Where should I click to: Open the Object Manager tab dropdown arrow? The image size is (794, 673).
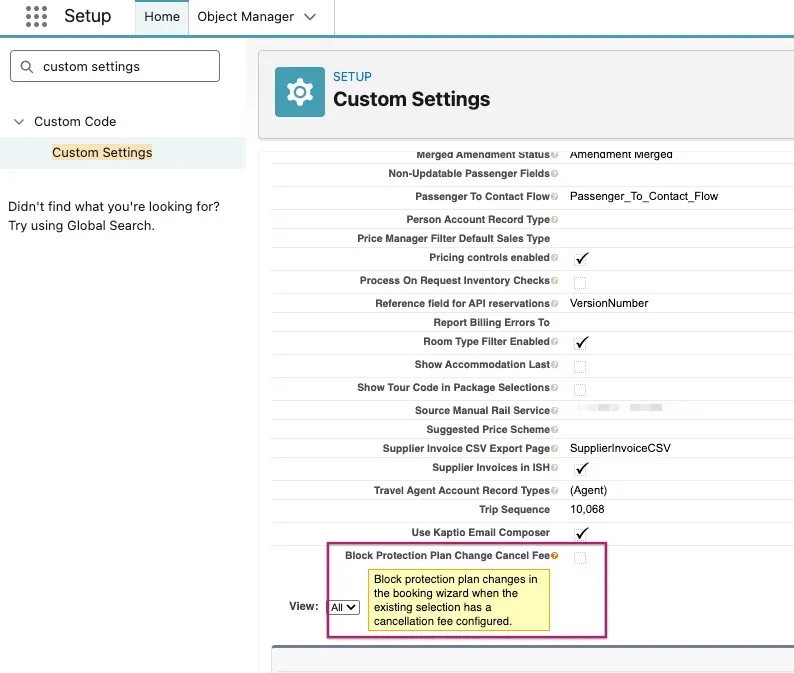tap(309, 17)
